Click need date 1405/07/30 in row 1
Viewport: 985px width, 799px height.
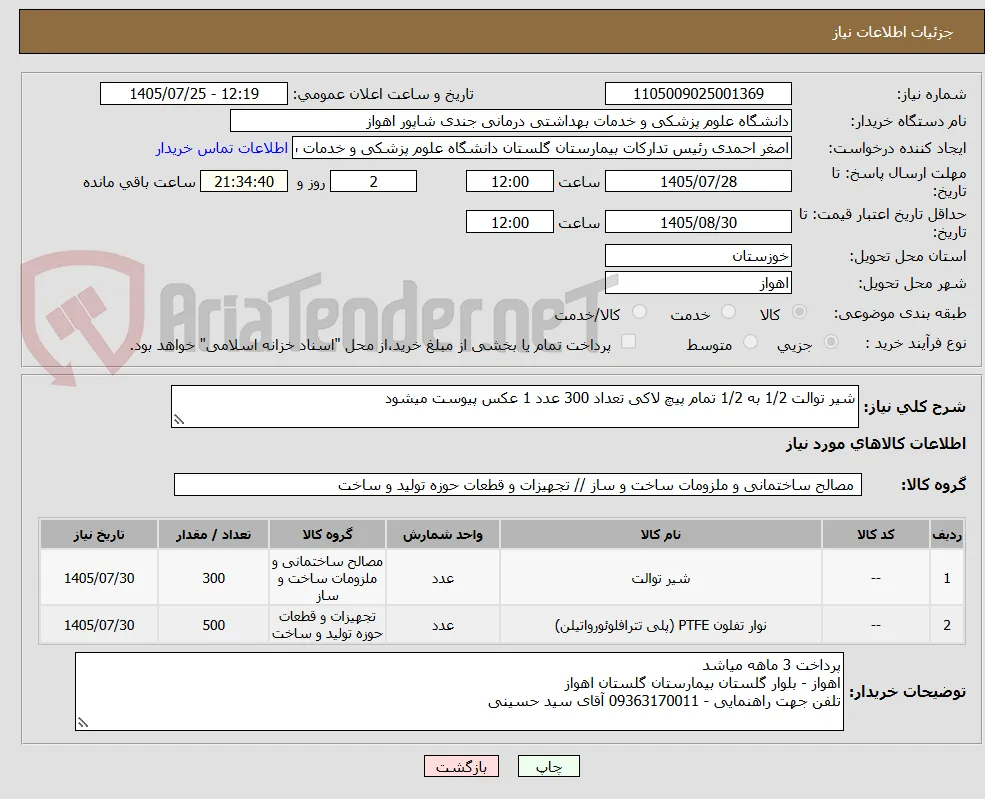[x=99, y=578]
